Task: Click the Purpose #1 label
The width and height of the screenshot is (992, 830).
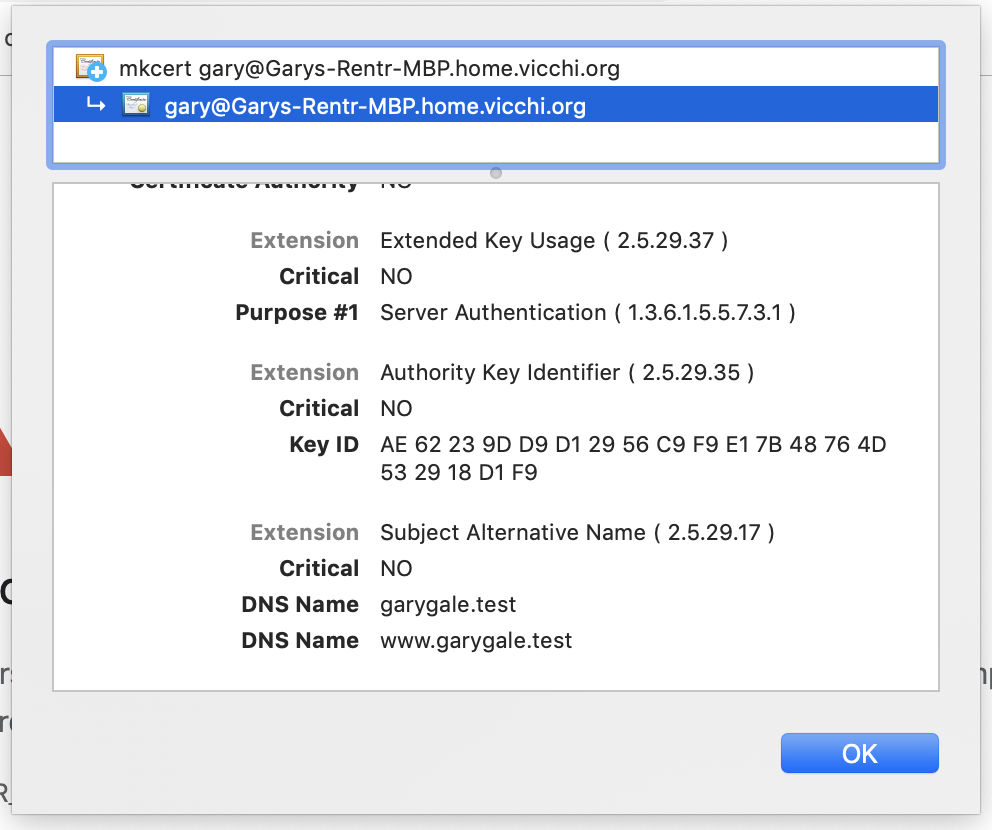Action: [297, 313]
